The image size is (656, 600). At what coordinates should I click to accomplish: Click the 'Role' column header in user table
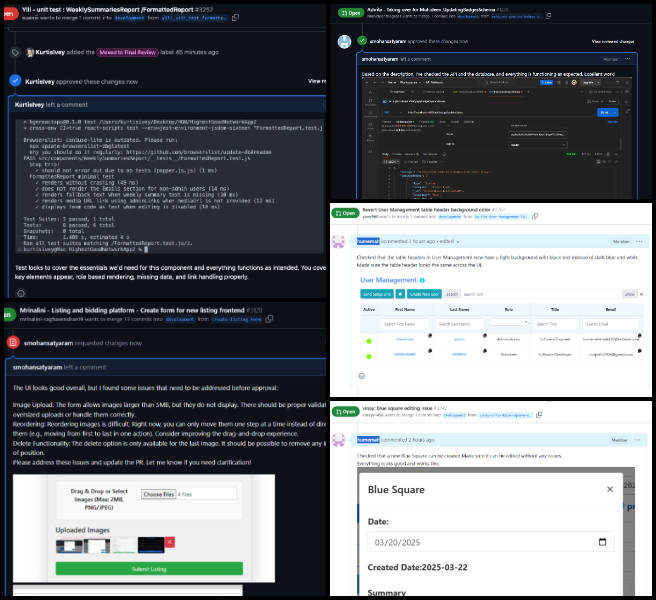pyautogui.click(x=509, y=310)
